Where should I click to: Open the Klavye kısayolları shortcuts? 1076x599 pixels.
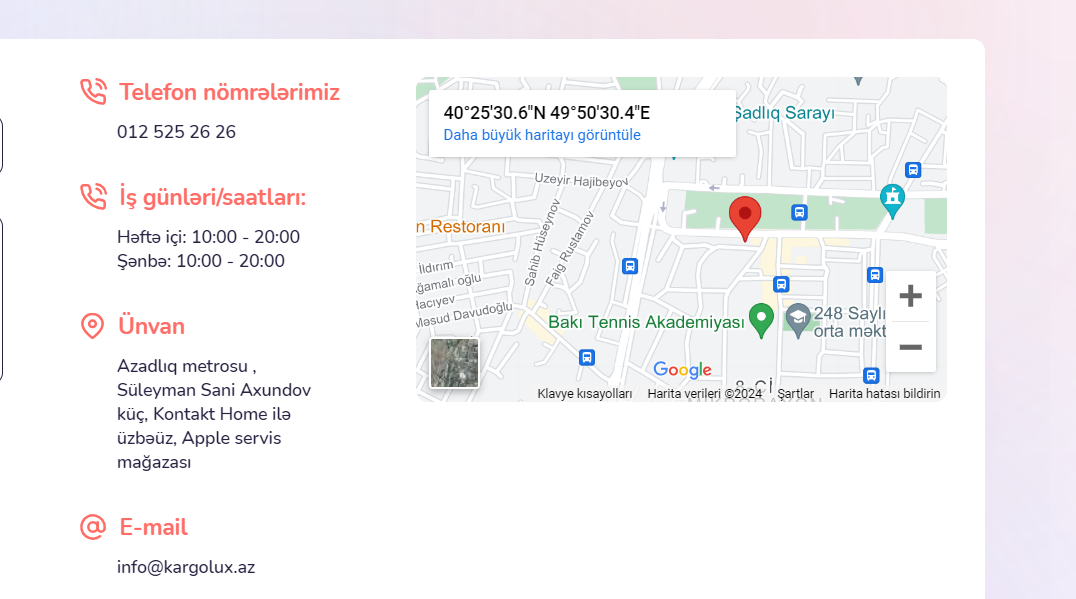point(585,394)
